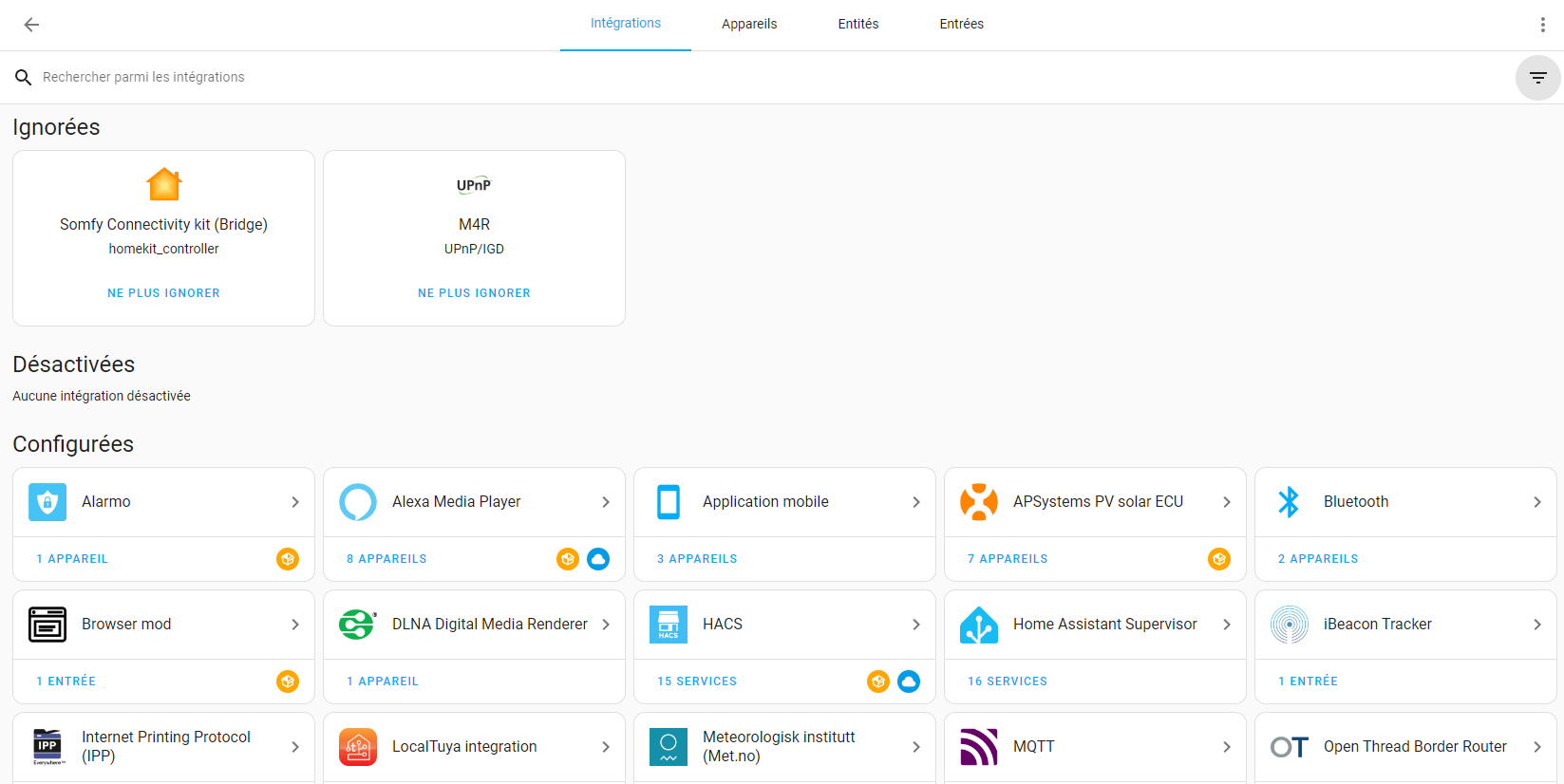This screenshot has width=1564, height=784.
Task: Switch to the Appareils tab
Action: click(x=749, y=24)
